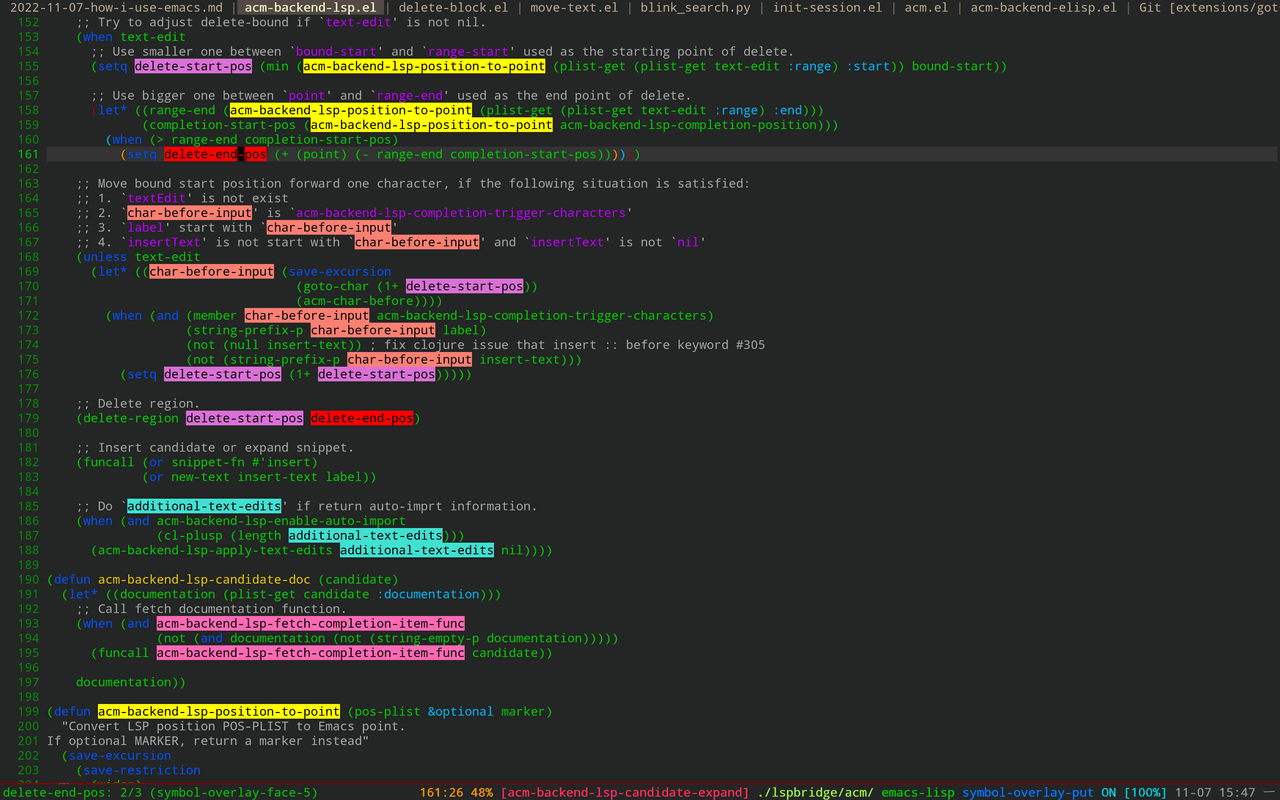Click line number 152 in the gutter
Image resolution: width=1280 pixels, height=800 pixels.
[x=28, y=22]
